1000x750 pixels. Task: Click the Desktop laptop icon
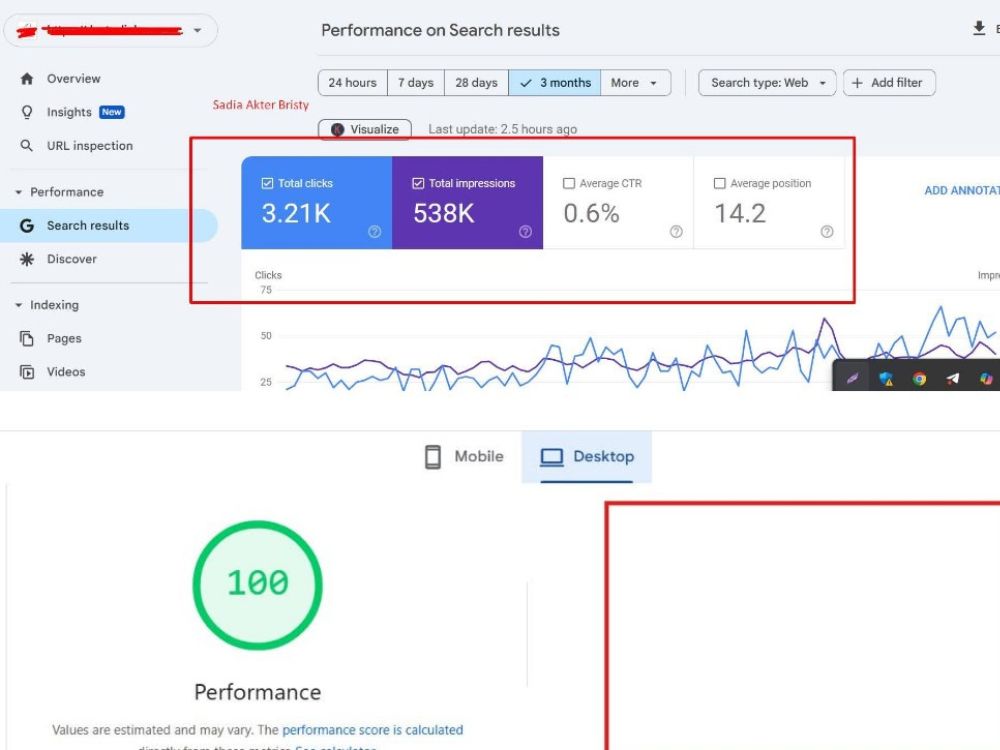tap(552, 457)
